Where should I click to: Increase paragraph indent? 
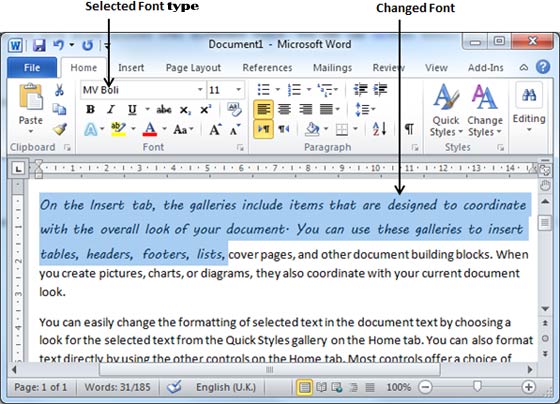pos(380,89)
